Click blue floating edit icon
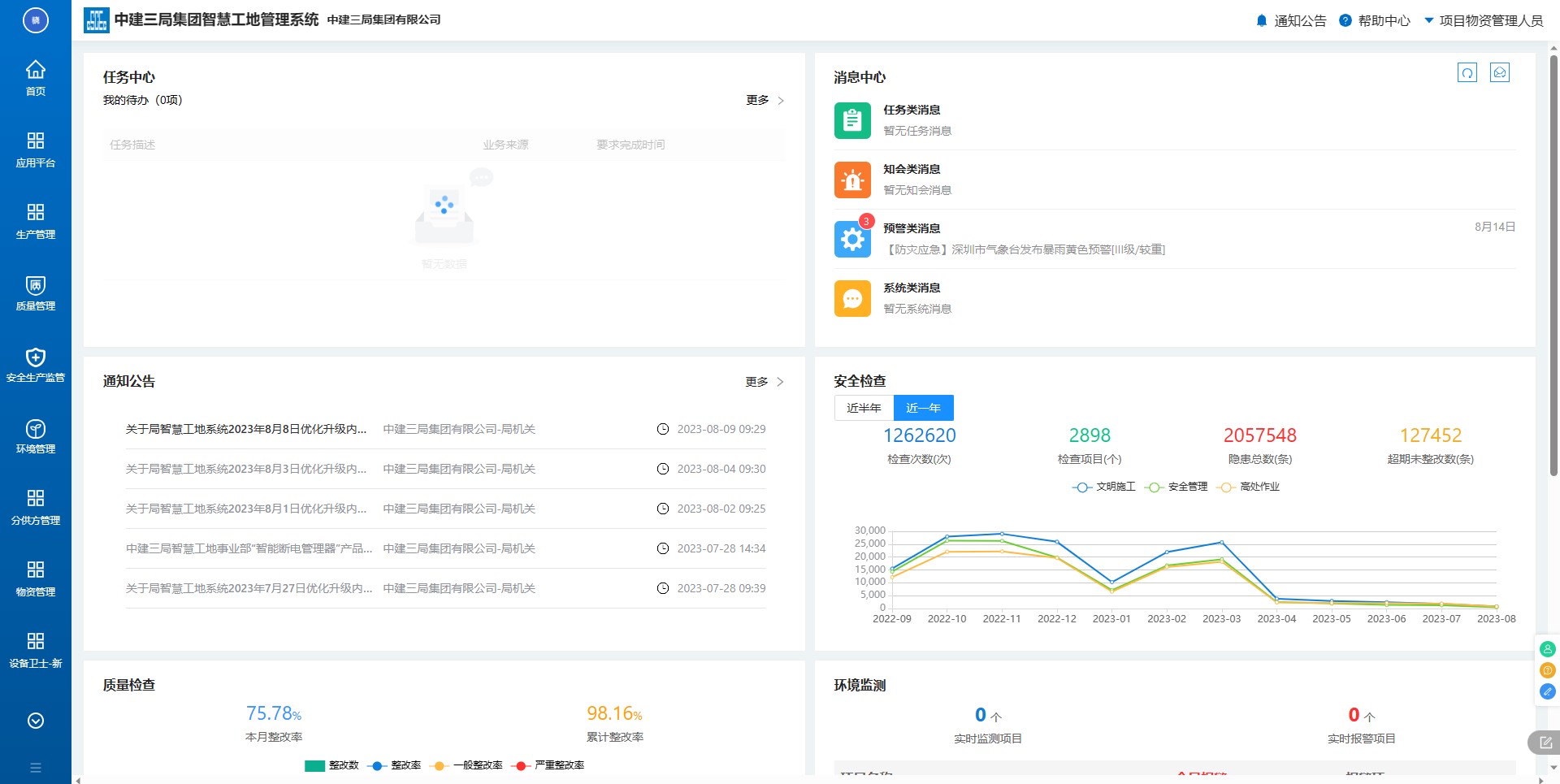The width and height of the screenshot is (1560, 784). click(x=1548, y=691)
